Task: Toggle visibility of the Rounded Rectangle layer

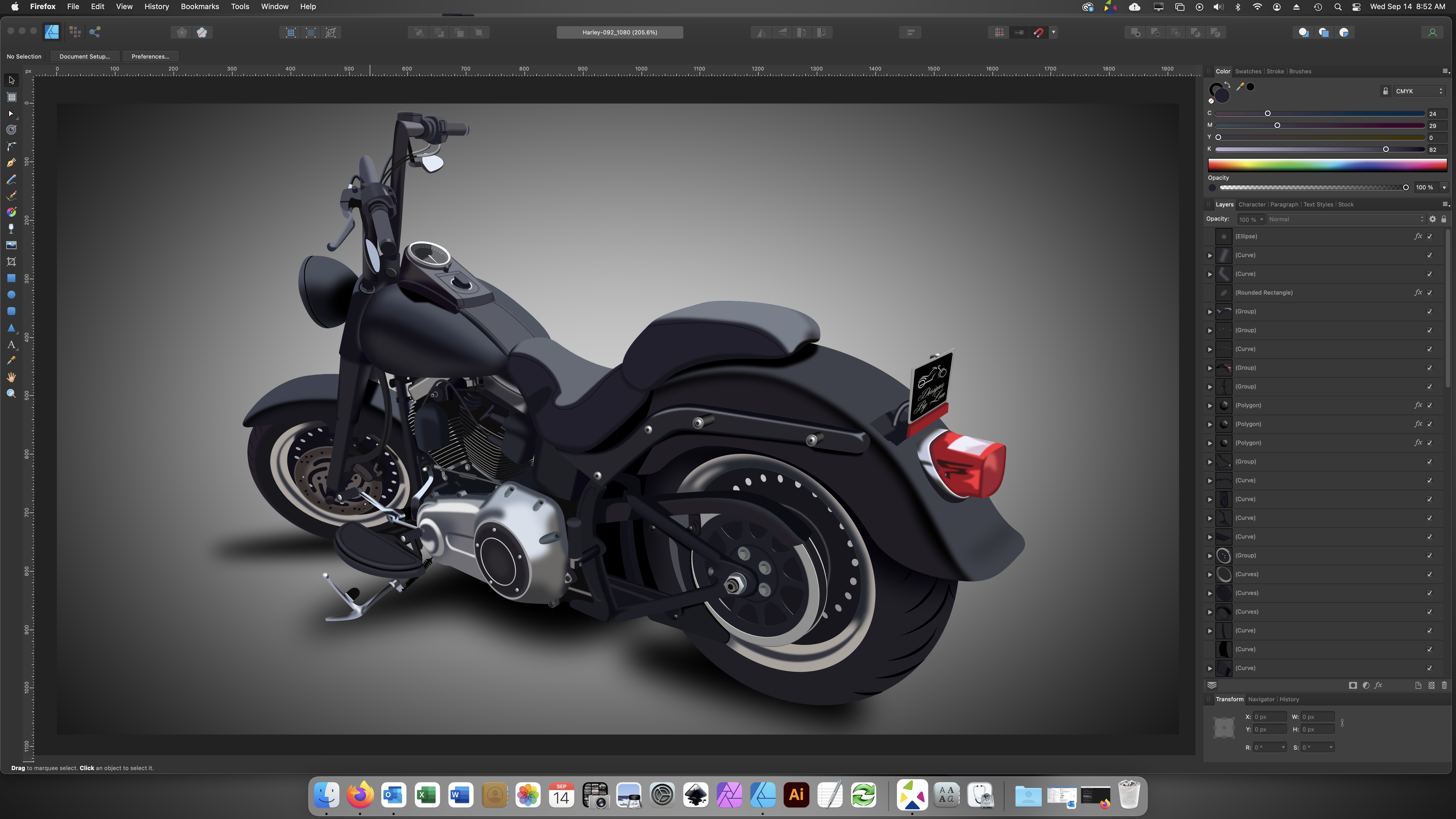Action: [1430, 293]
